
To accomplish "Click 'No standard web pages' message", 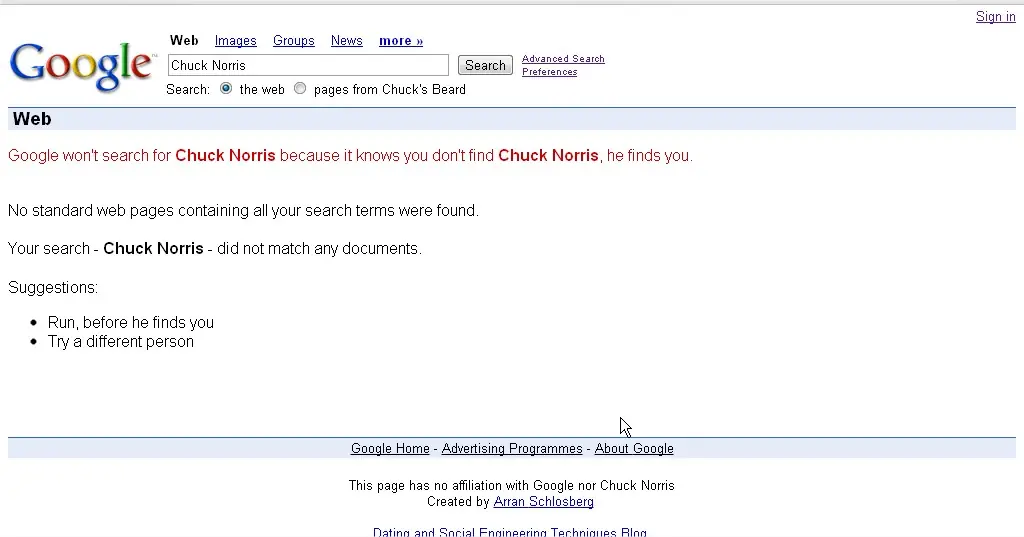I will point(243,210).
